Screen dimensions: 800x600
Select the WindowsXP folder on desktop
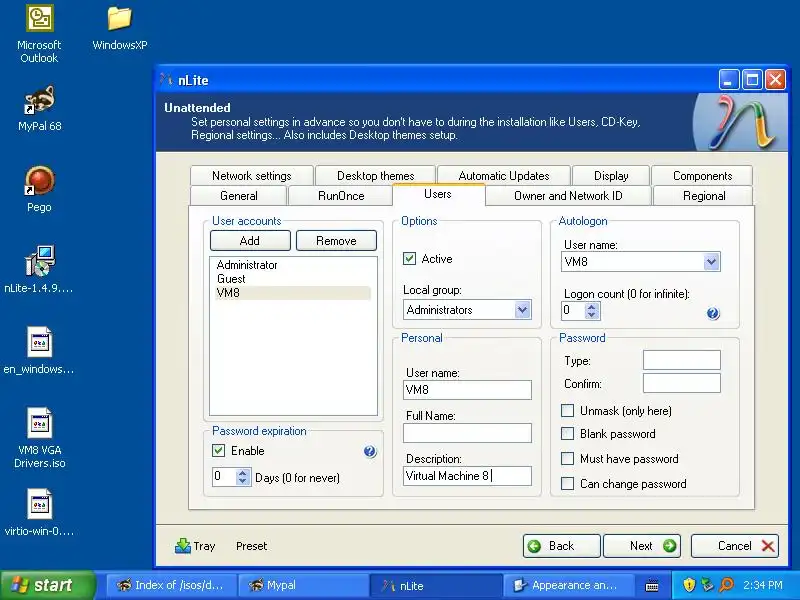tap(119, 28)
